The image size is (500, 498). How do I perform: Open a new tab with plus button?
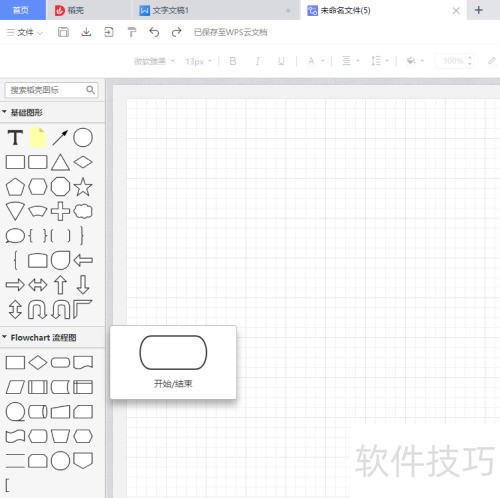click(479, 10)
